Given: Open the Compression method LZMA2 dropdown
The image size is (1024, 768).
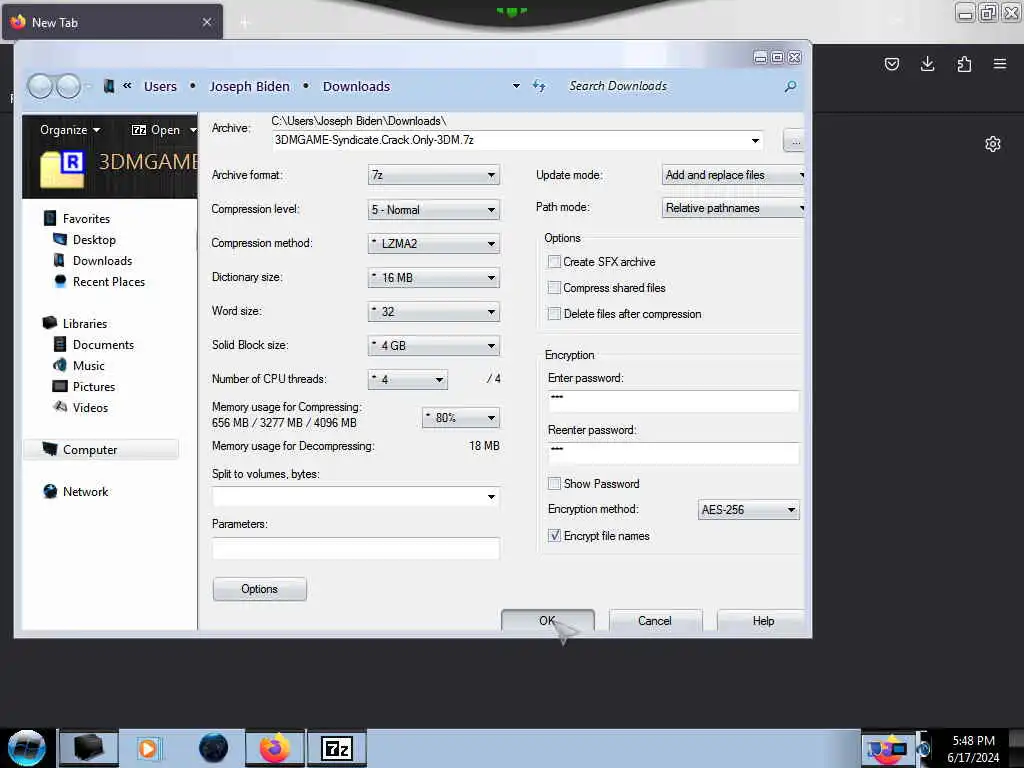Looking at the screenshot, I should 434,244.
